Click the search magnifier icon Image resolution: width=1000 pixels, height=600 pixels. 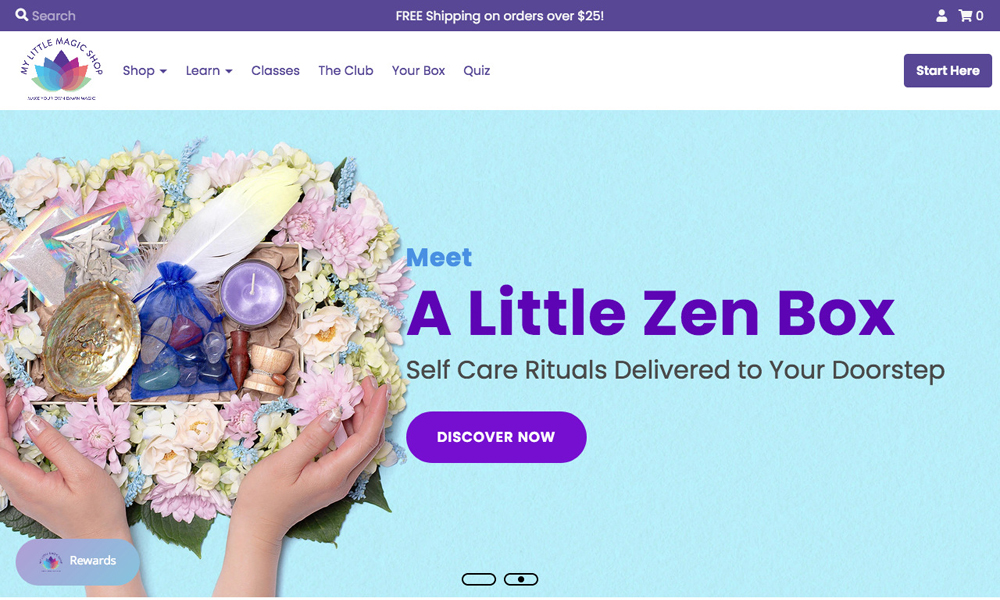(22, 15)
